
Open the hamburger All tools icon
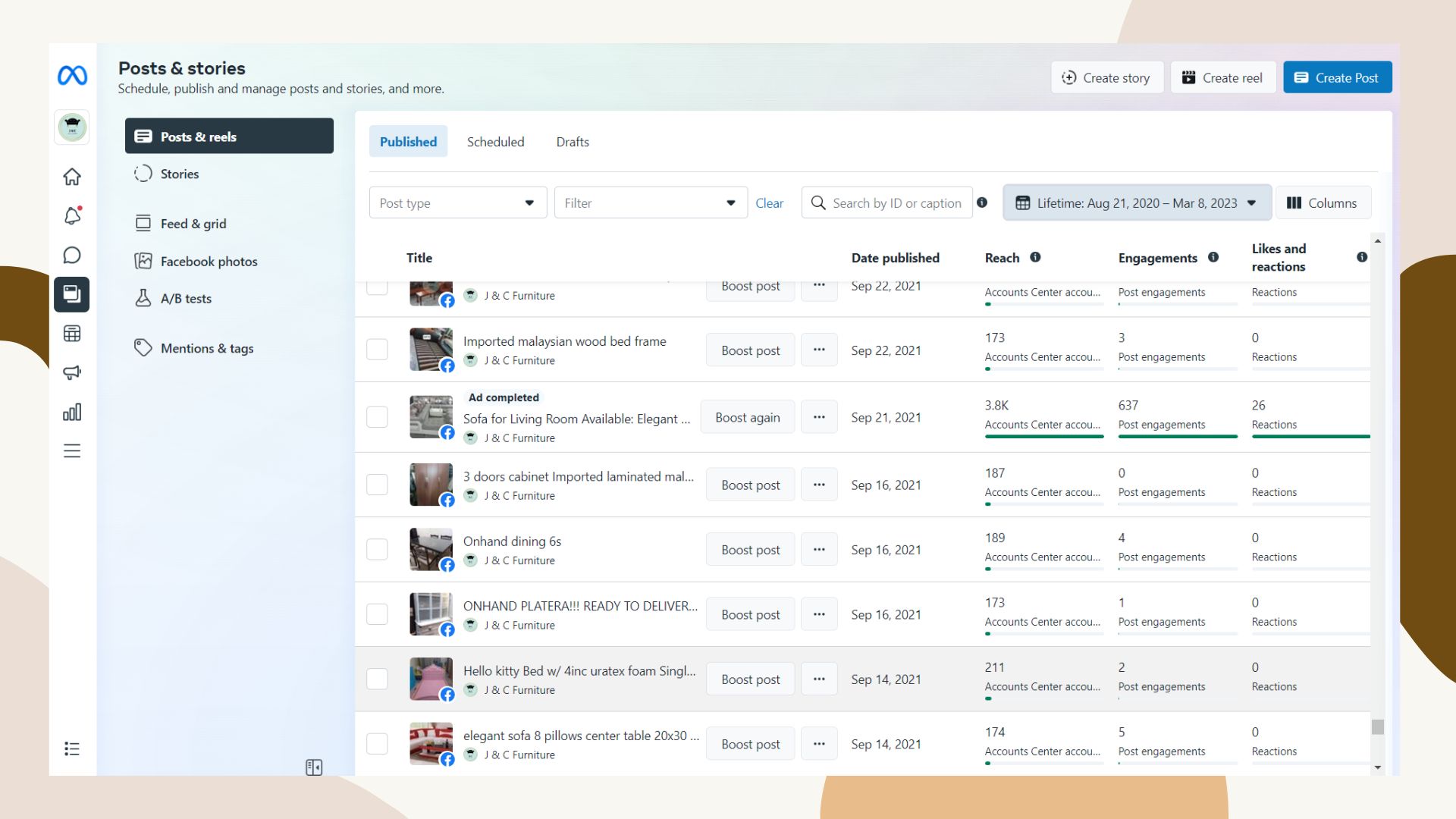[x=72, y=451]
